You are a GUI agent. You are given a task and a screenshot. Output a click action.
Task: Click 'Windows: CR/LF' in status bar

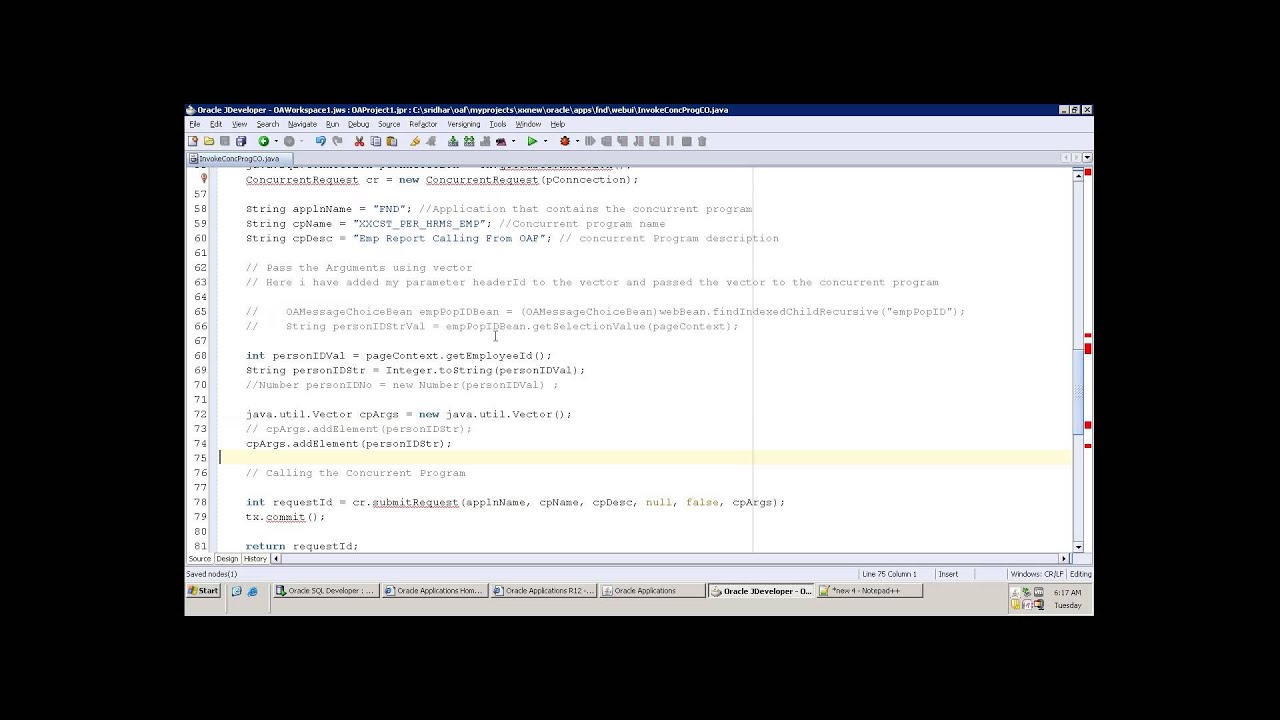[1037, 574]
